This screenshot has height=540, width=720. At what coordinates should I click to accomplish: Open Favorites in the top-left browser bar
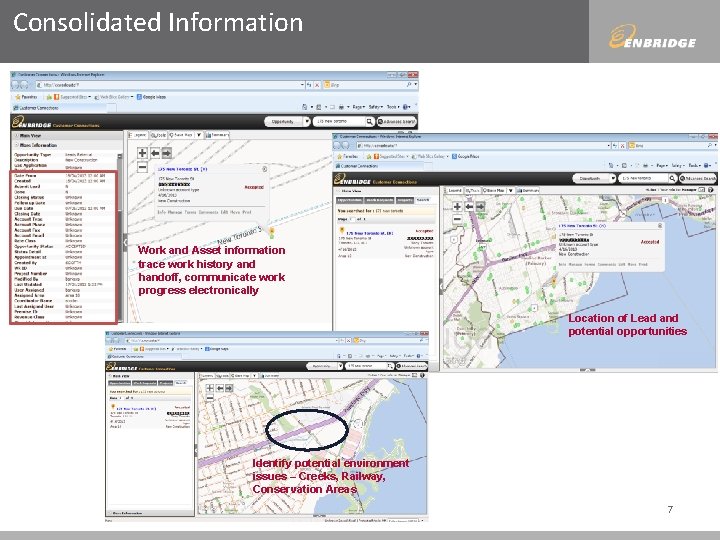[x=26, y=97]
